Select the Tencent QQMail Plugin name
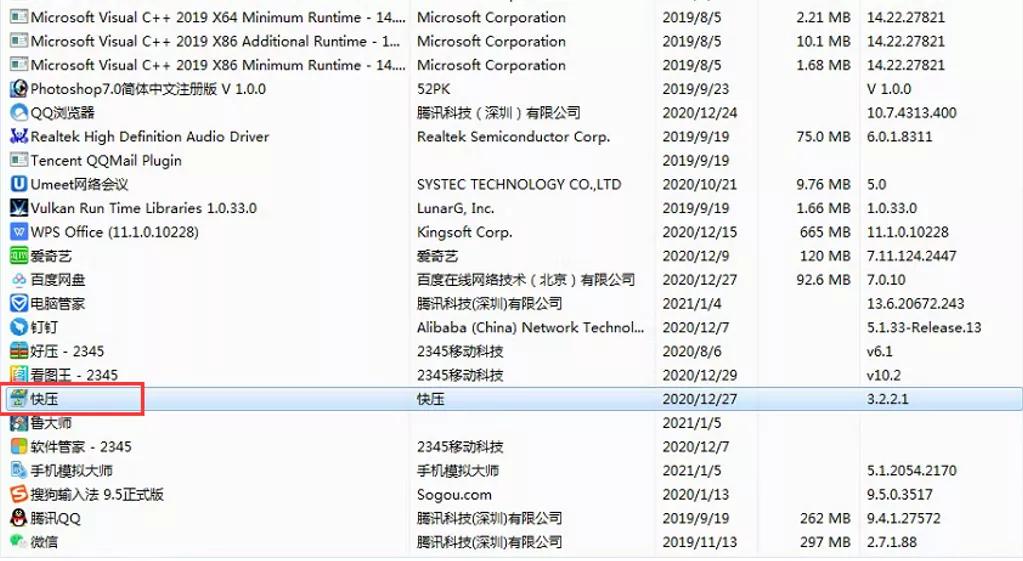The image size is (1023, 561). pyautogui.click(x=106, y=160)
